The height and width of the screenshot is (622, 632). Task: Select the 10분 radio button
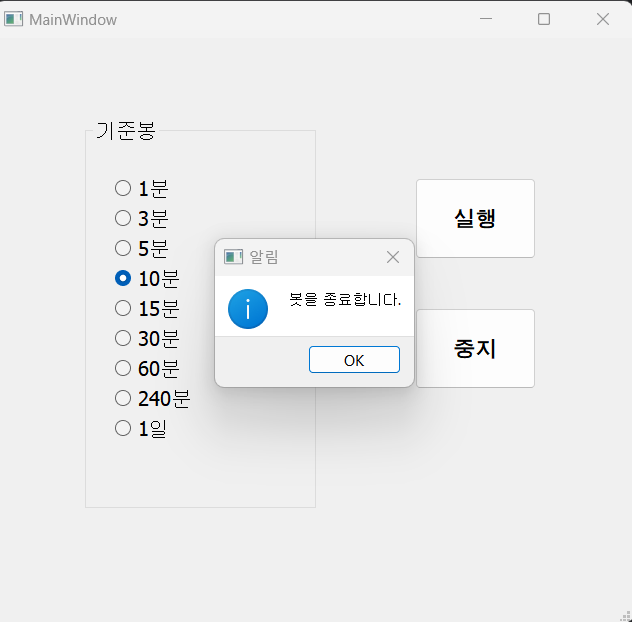pyautogui.click(x=147, y=278)
